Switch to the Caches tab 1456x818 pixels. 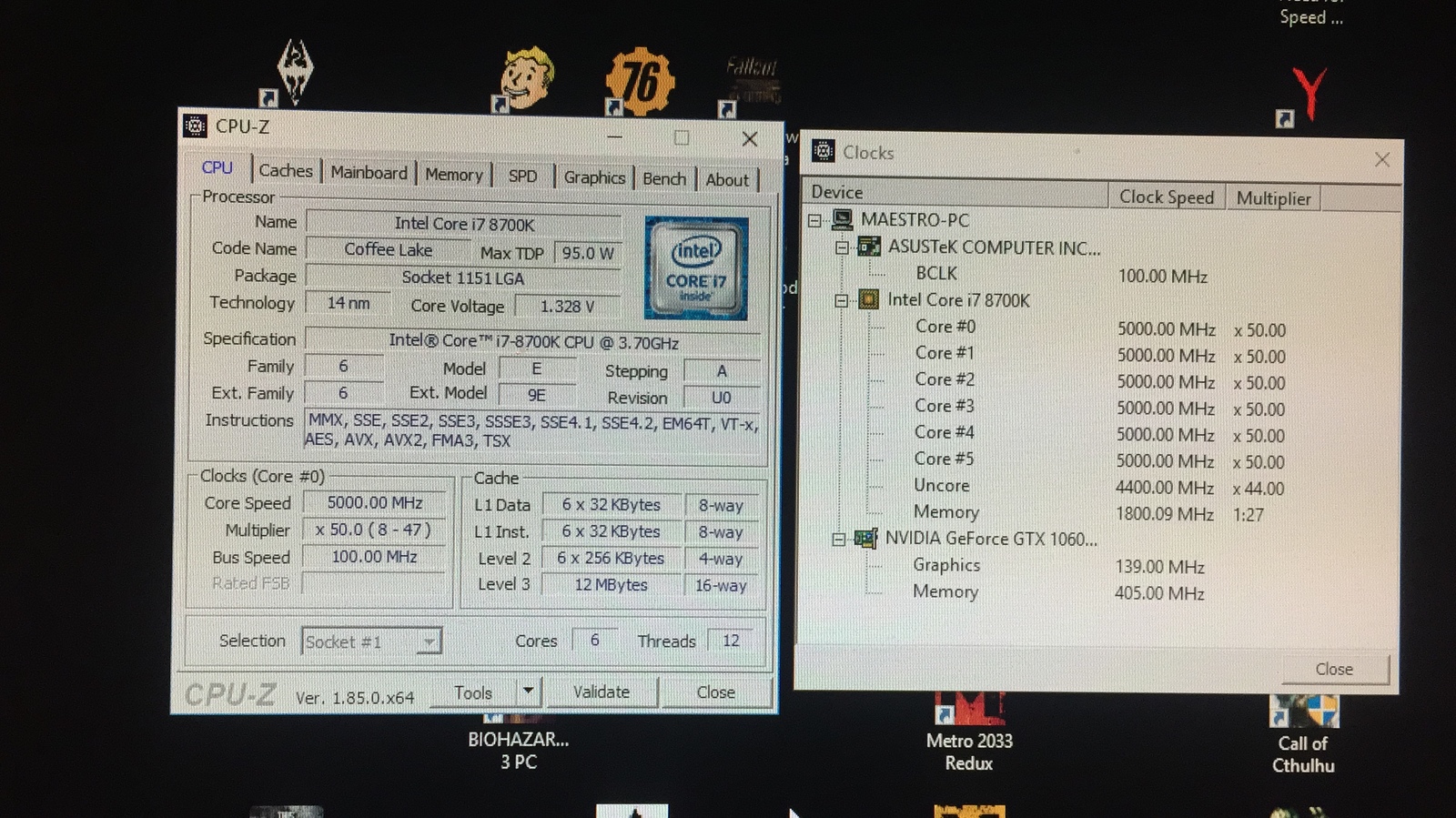coord(286,170)
